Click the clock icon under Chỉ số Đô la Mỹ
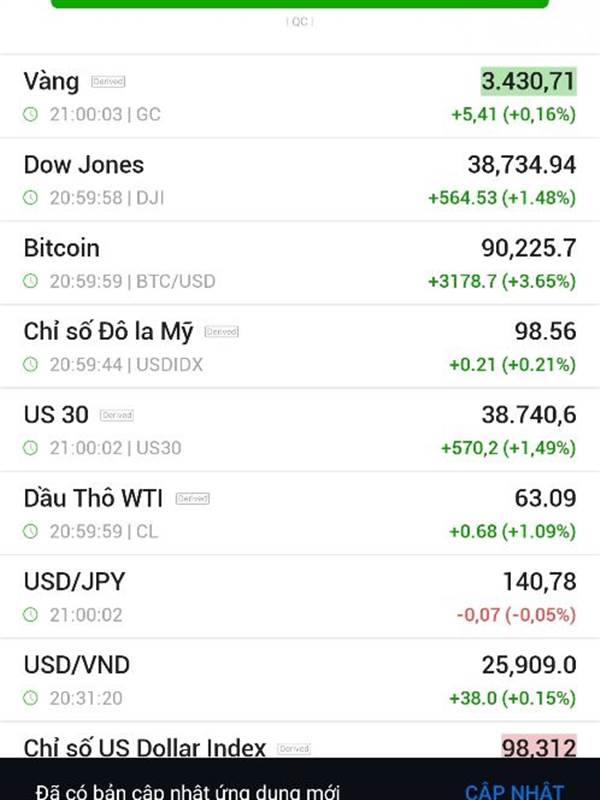The image size is (600, 800). coord(31,364)
